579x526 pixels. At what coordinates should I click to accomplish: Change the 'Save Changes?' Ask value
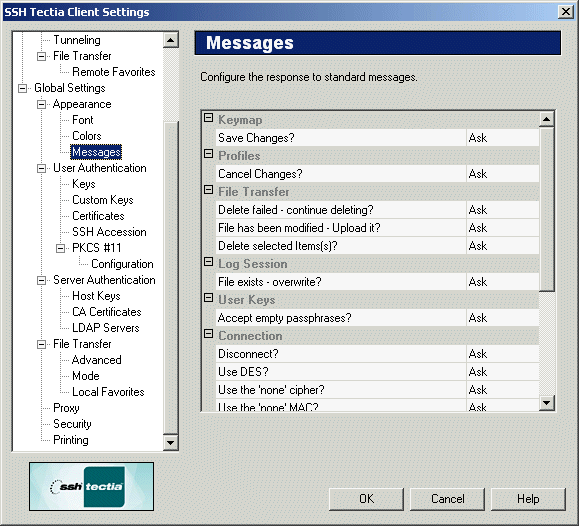pyautogui.click(x=503, y=138)
